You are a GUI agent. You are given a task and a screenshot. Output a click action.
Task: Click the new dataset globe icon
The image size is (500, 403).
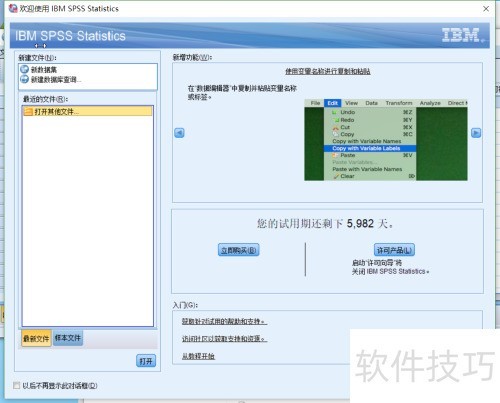tap(24, 69)
